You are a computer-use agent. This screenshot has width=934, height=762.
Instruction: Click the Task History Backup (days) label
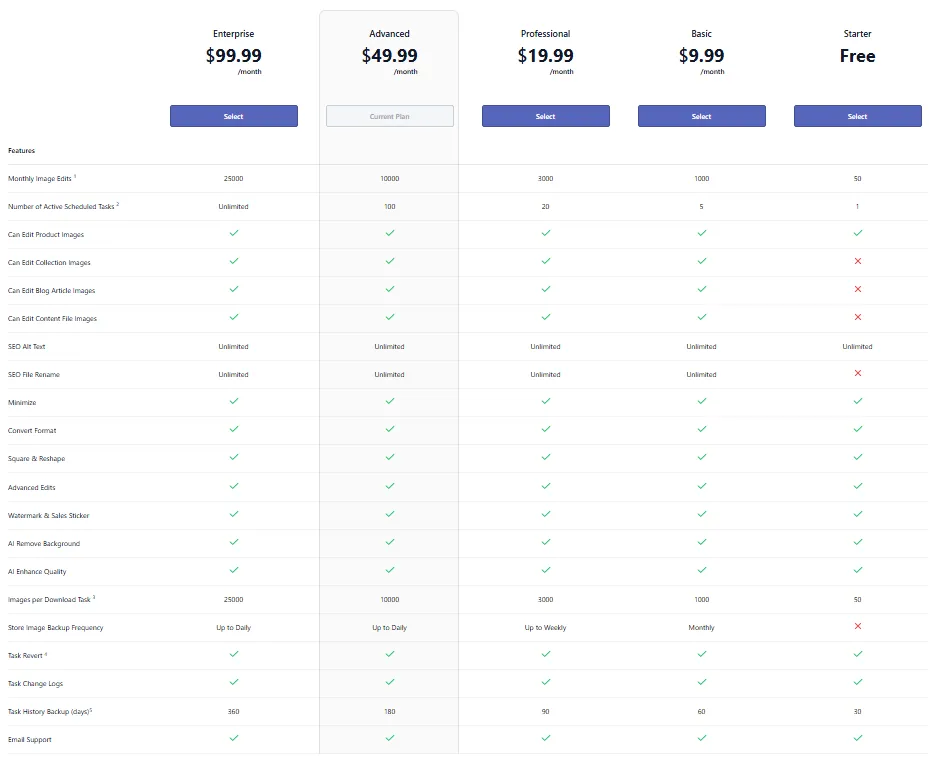[50, 711]
